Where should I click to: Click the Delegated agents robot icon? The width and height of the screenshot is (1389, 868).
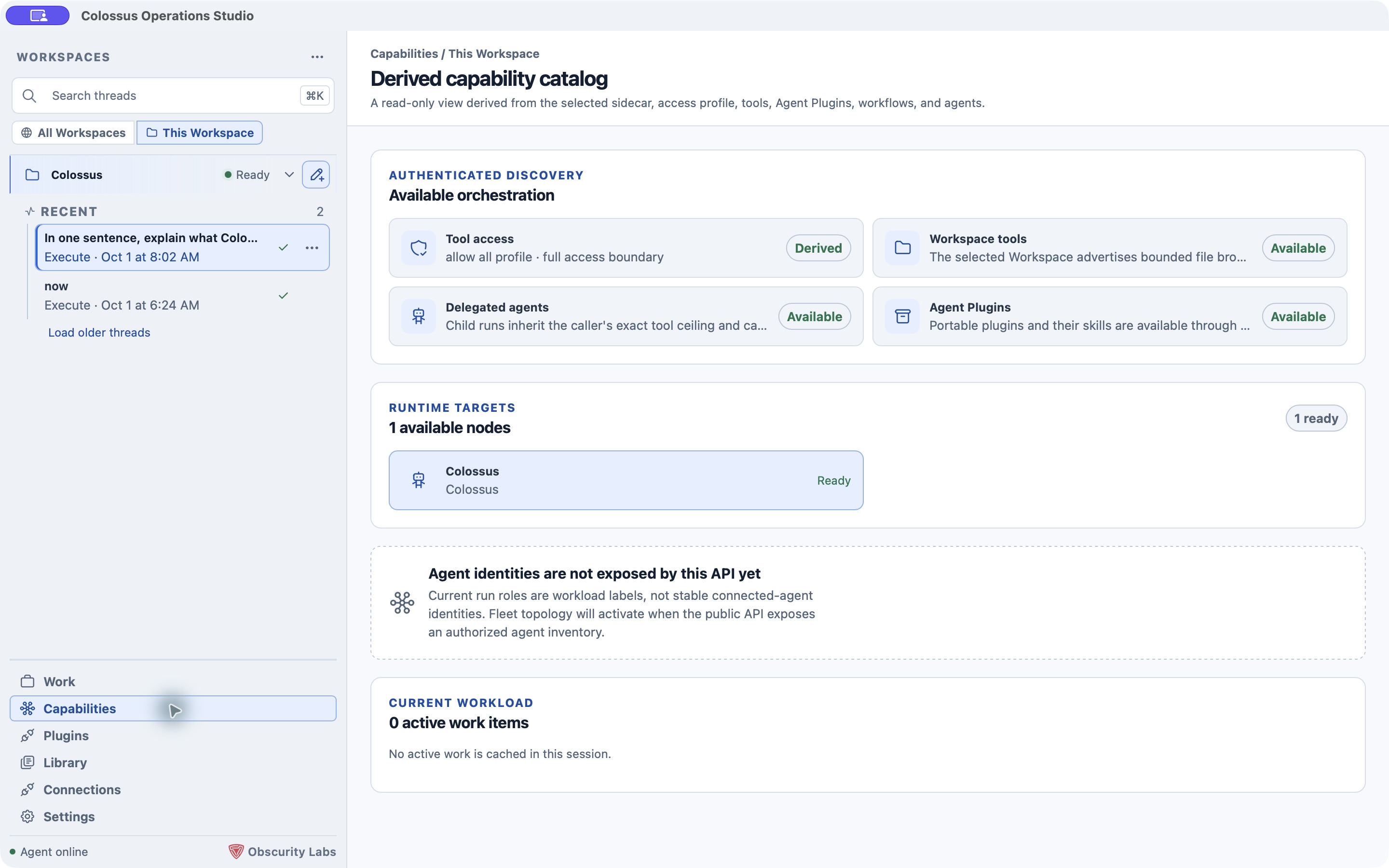click(419, 316)
